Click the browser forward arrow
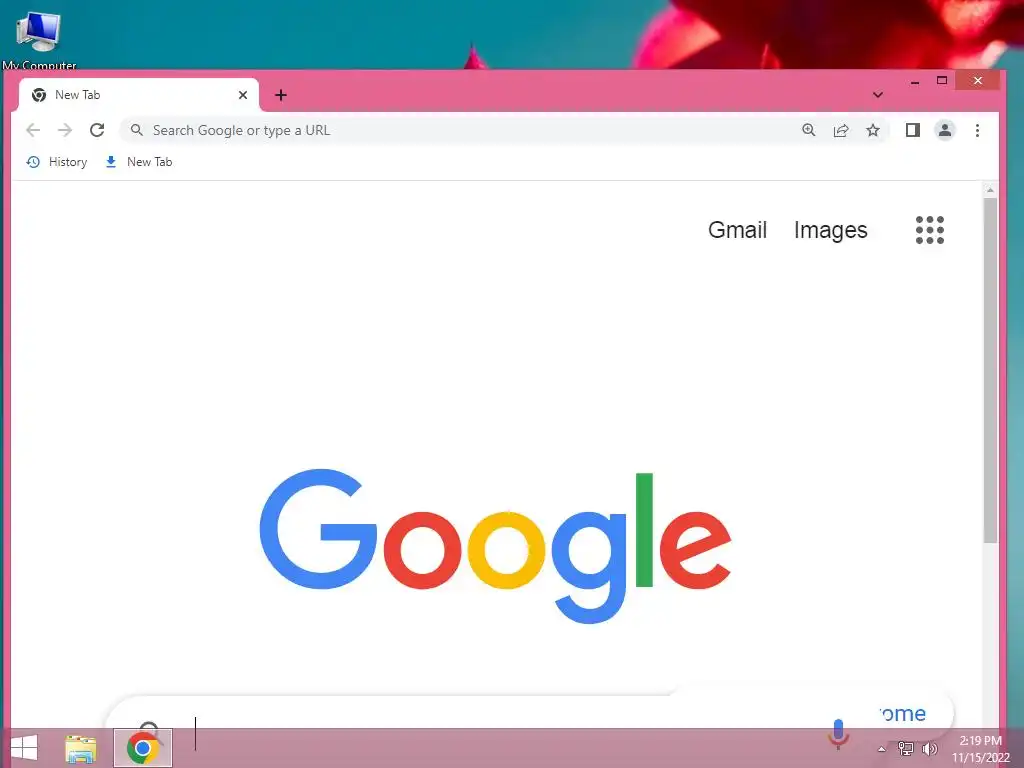1024x768 pixels. click(x=65, y=130)
